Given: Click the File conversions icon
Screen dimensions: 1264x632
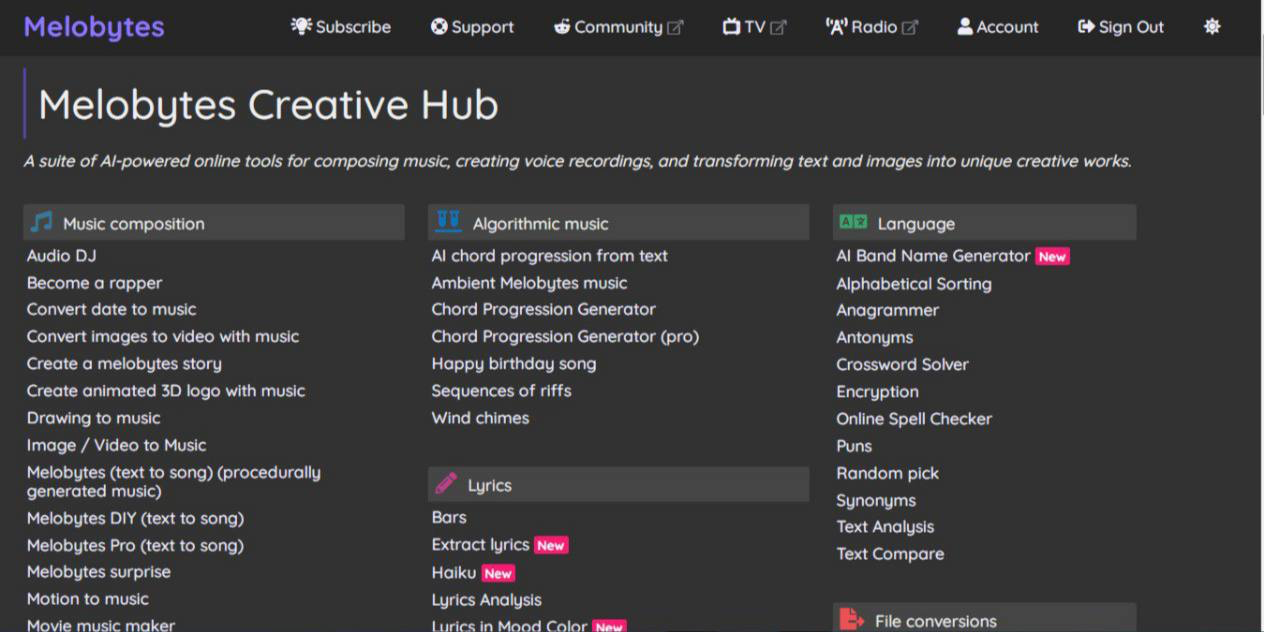Looking at the screenshot, I should click(x=851, y=620).
